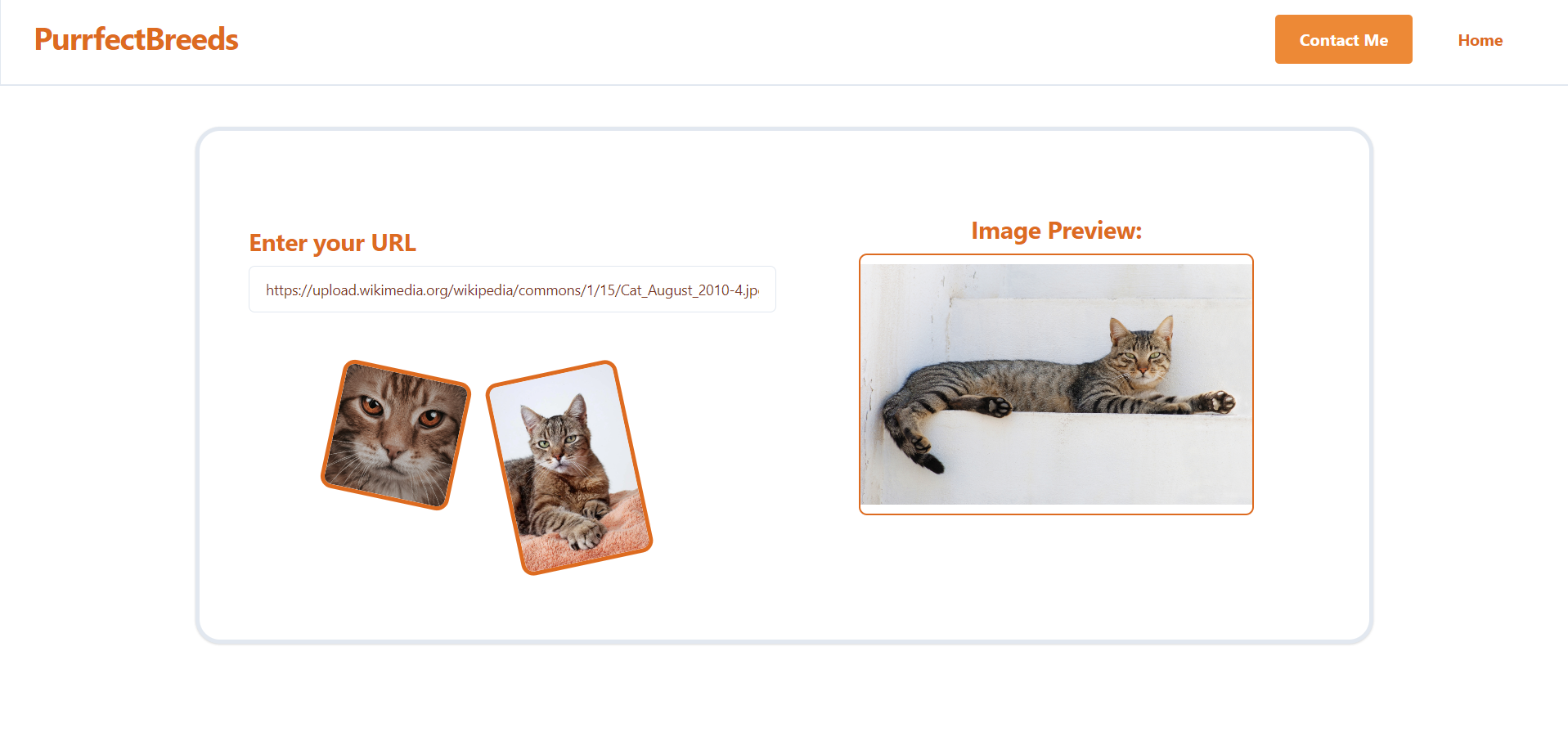Click the cat's dangling middle paw in preview
Image resolution: width=1568 pixels, height=741 pixels.
998,406
